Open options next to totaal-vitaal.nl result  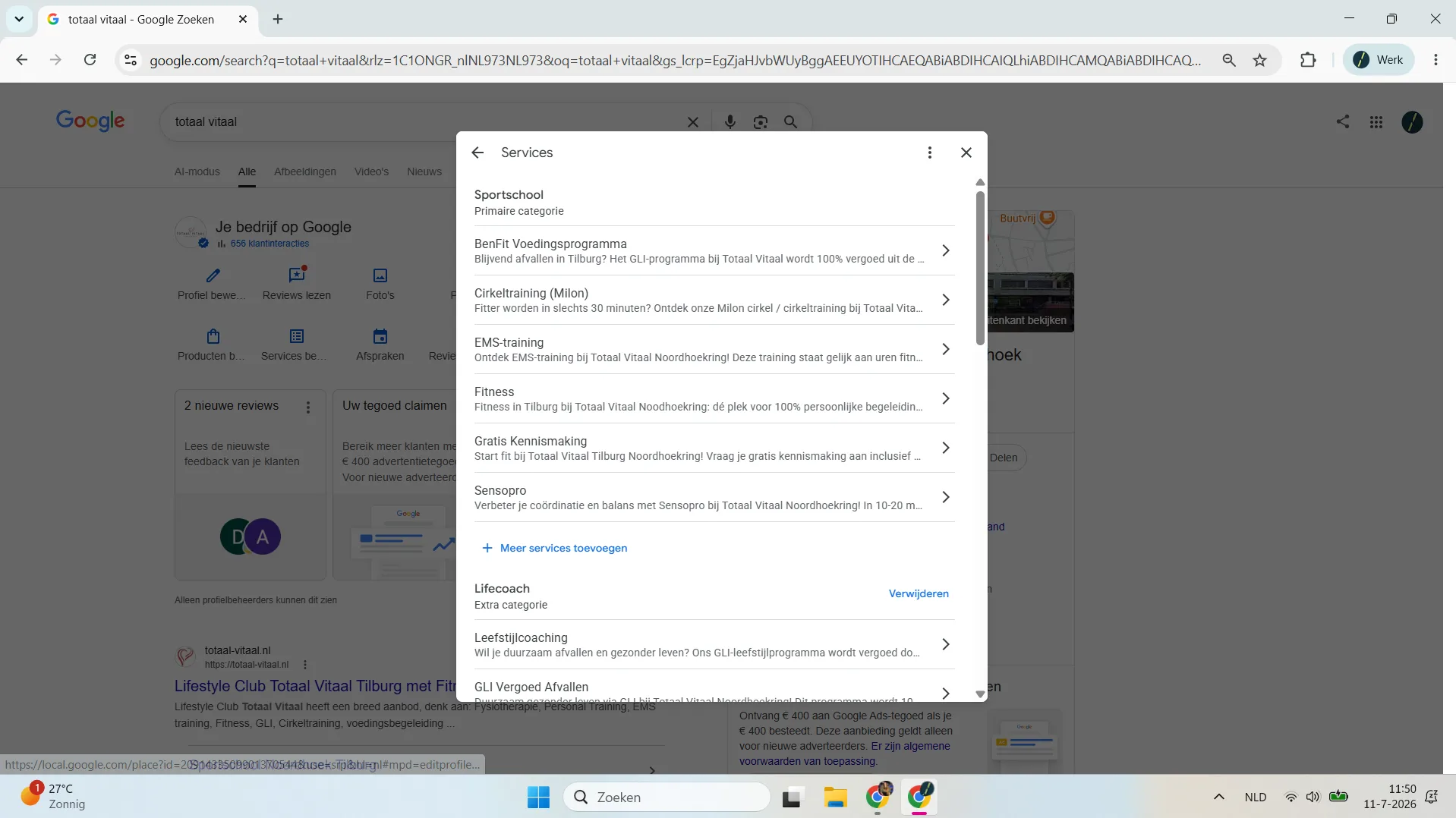(x=305, y=665)
